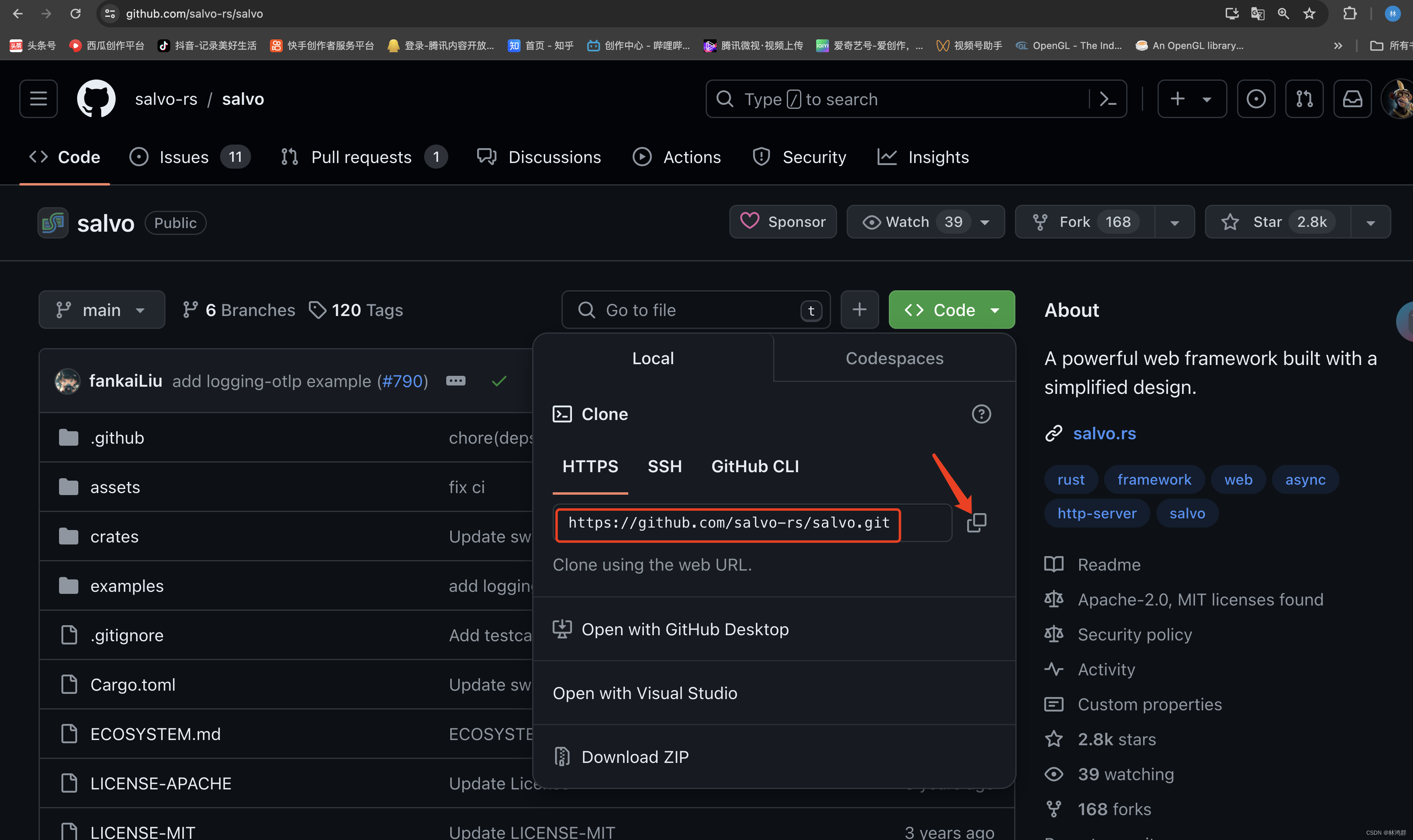Go back with the browser back arrow

pyautogui.click(x=18, y=14)
